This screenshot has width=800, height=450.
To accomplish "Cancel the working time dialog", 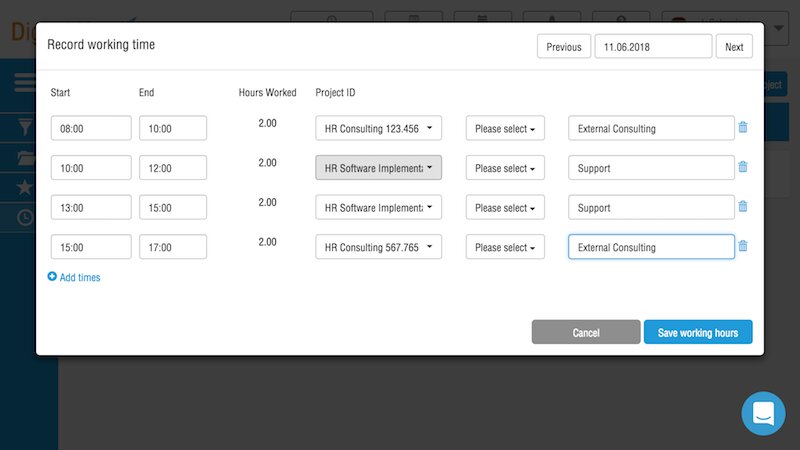I will click(586, 332).
